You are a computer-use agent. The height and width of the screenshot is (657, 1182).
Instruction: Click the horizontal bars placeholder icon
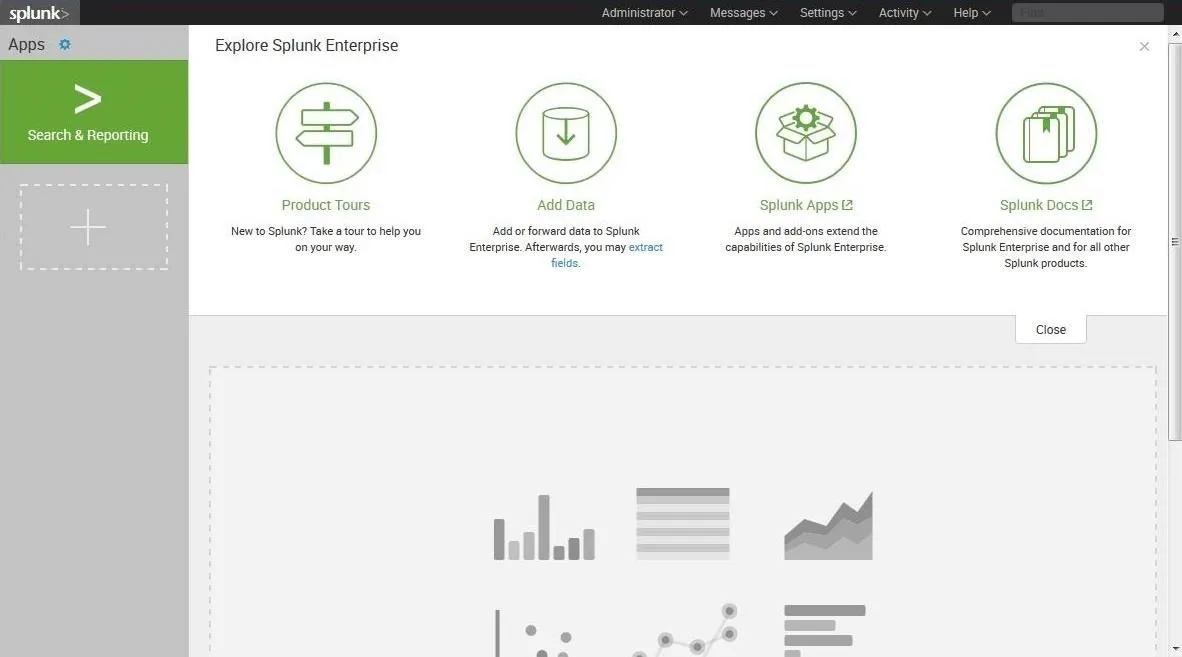point(825,631)
